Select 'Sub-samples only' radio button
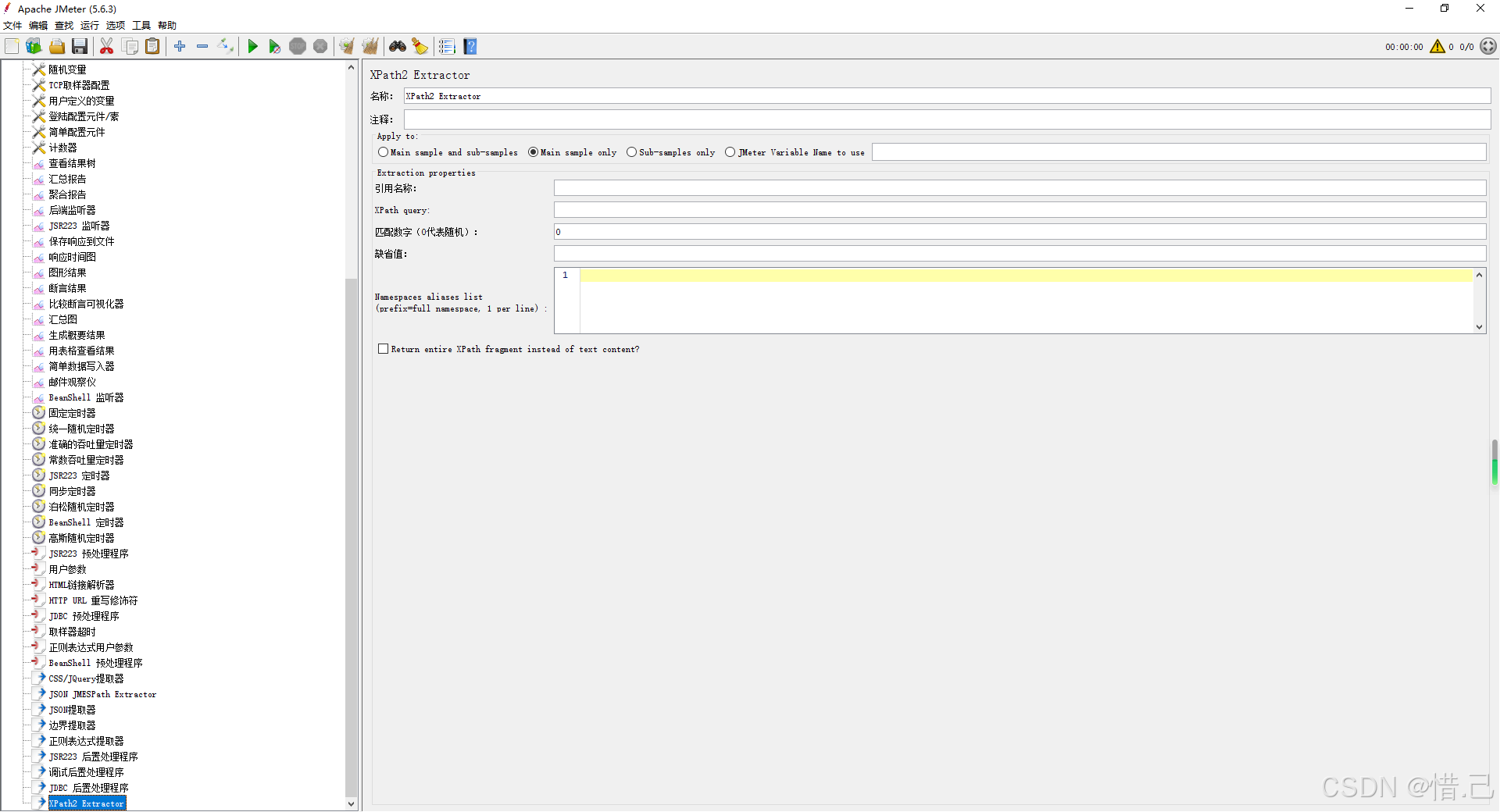 pyautogui.click(x=631, y=152)
